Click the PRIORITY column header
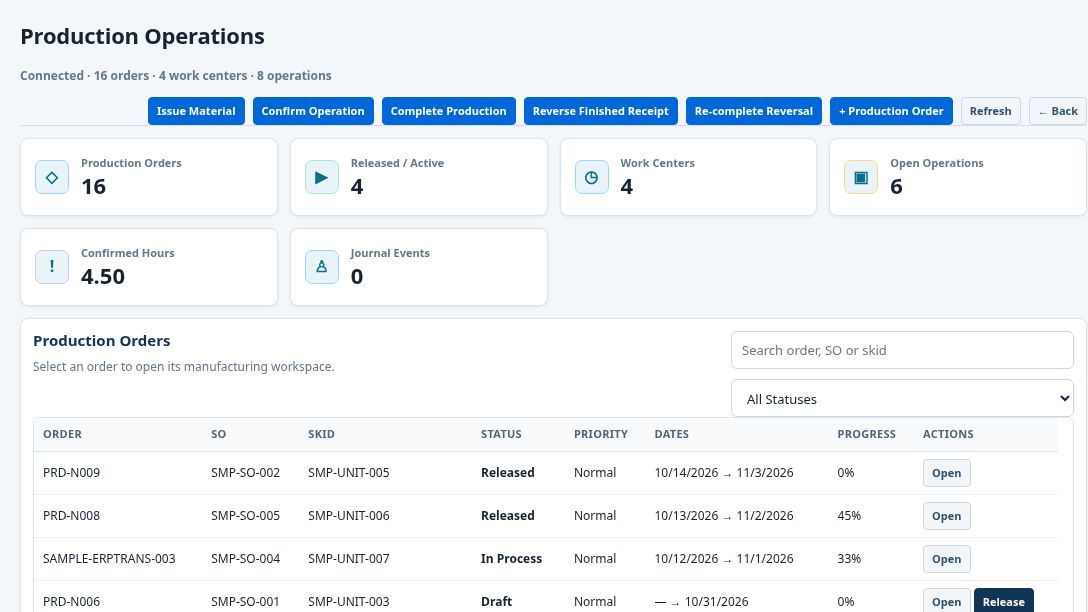 click(601, 434)
